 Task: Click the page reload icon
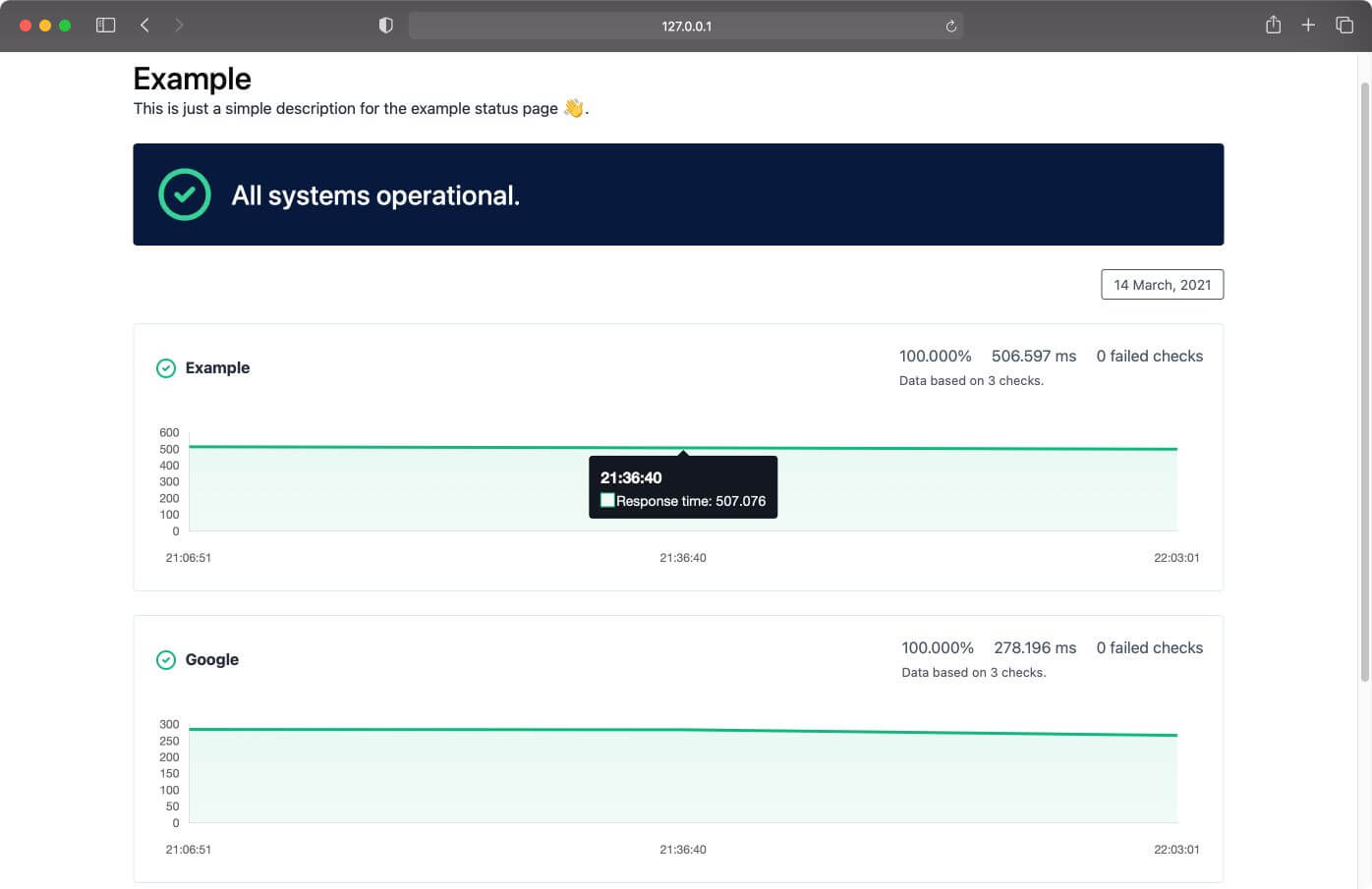[949, 26]
